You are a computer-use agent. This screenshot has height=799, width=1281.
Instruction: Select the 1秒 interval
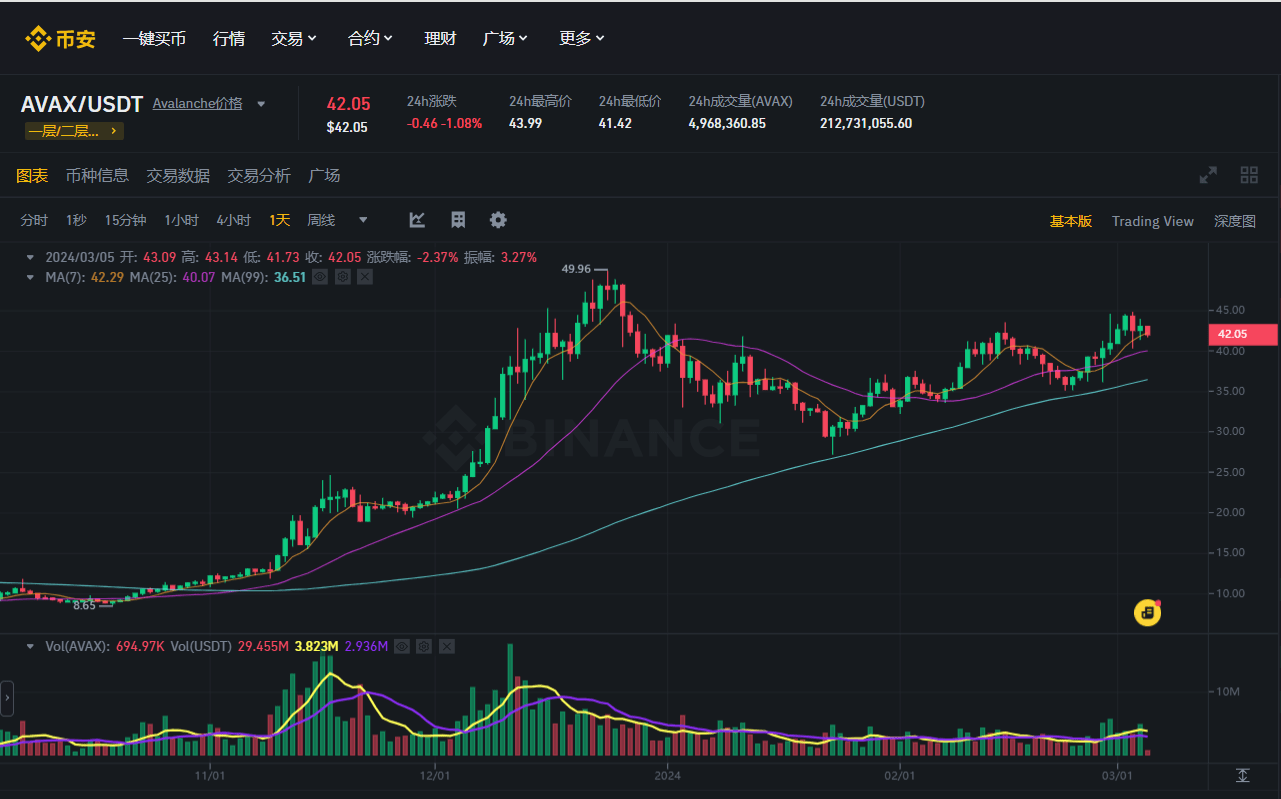pos(76,220)
